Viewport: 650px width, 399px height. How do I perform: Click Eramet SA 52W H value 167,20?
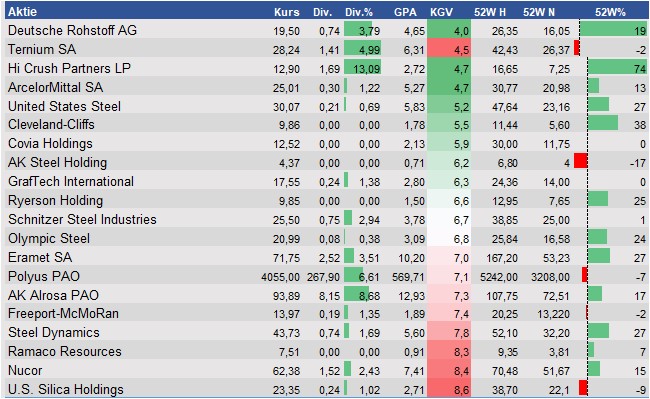pos(501,258)
